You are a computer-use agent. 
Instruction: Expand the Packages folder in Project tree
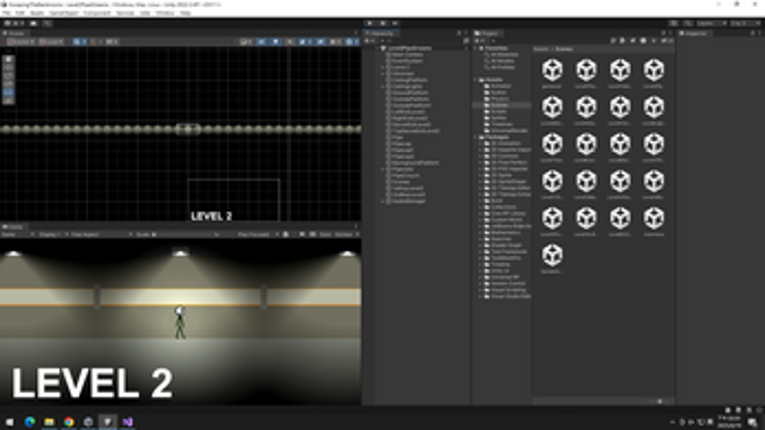coord(477,137)
